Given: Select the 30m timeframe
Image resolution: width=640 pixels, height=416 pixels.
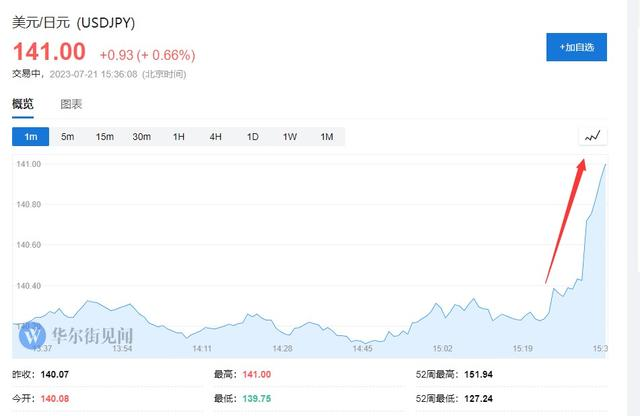Looking at the screenshot, I should (141, 136).
